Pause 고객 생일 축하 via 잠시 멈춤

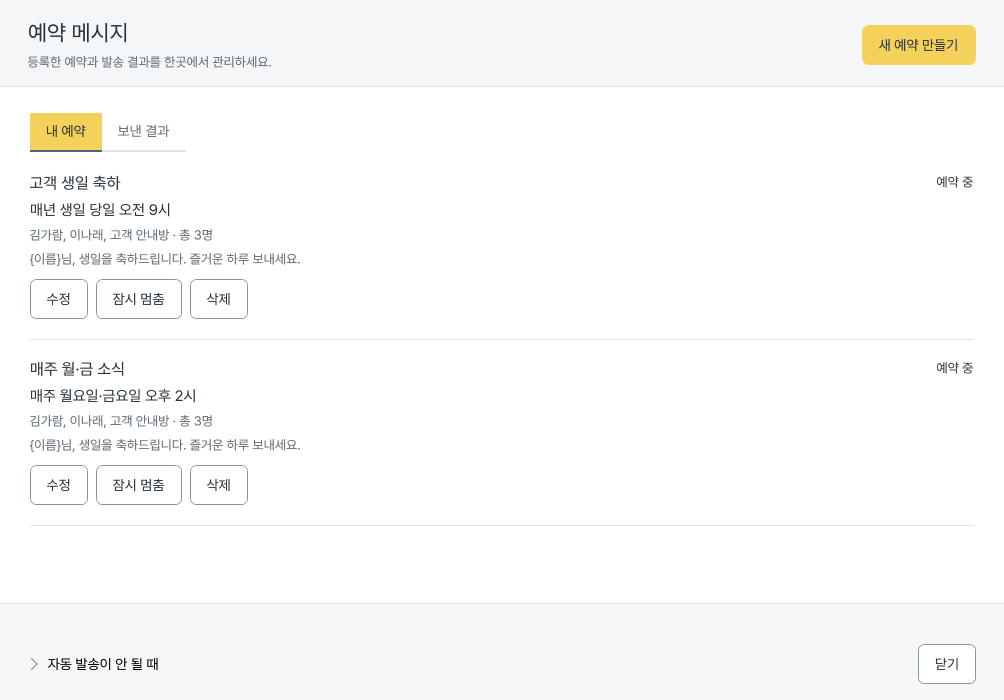click(x=139, y=299)
